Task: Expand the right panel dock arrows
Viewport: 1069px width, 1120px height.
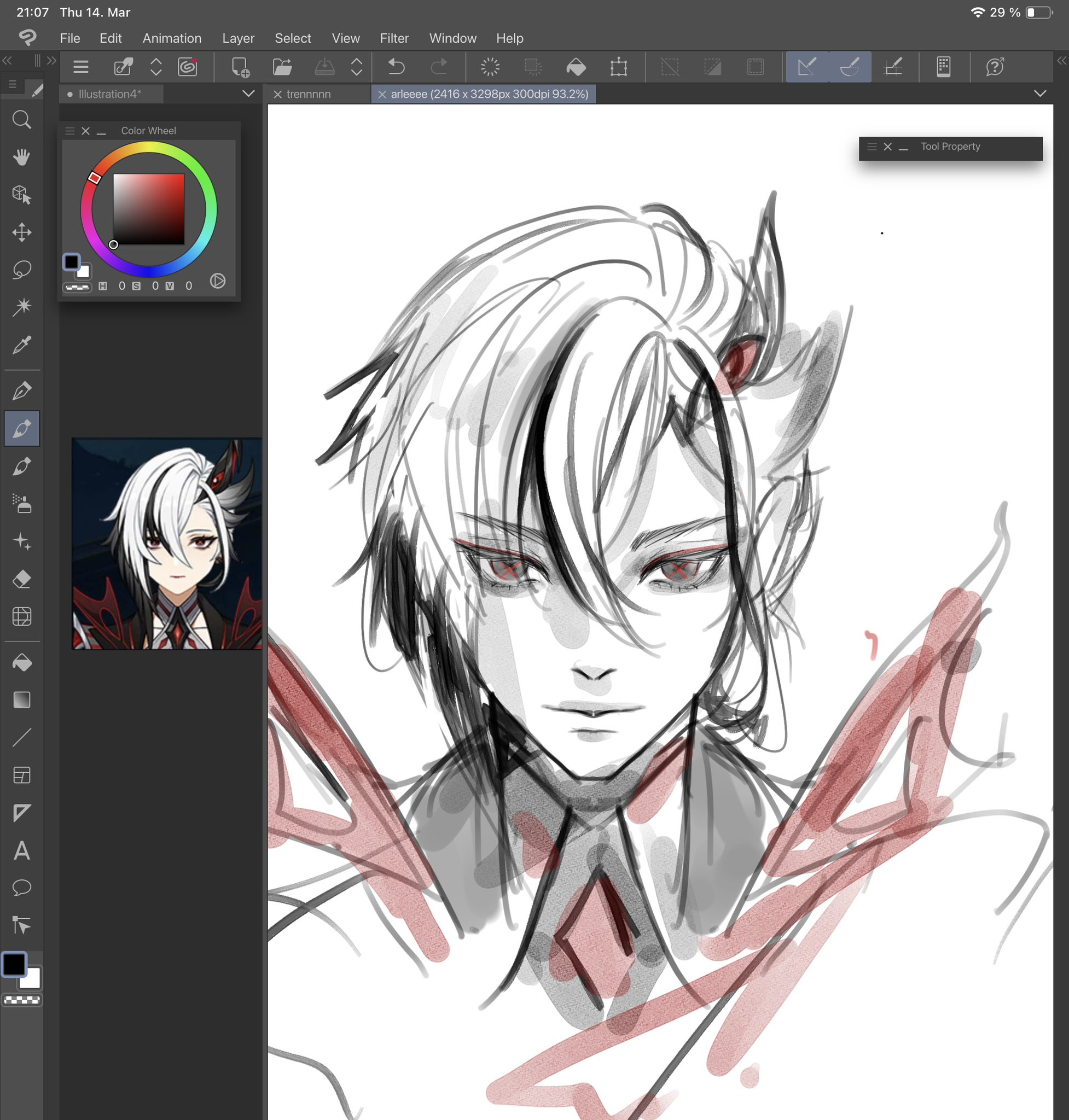Action: 1061,60
